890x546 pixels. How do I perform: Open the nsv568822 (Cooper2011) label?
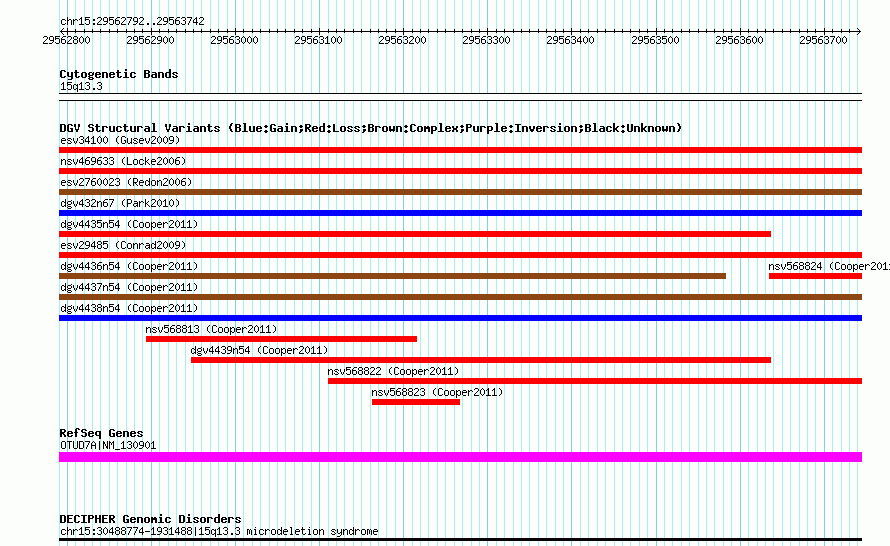click(393, 371)
